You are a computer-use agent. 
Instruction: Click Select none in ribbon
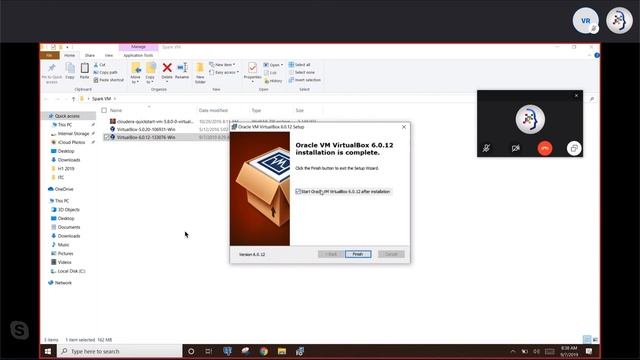(302, 72)
